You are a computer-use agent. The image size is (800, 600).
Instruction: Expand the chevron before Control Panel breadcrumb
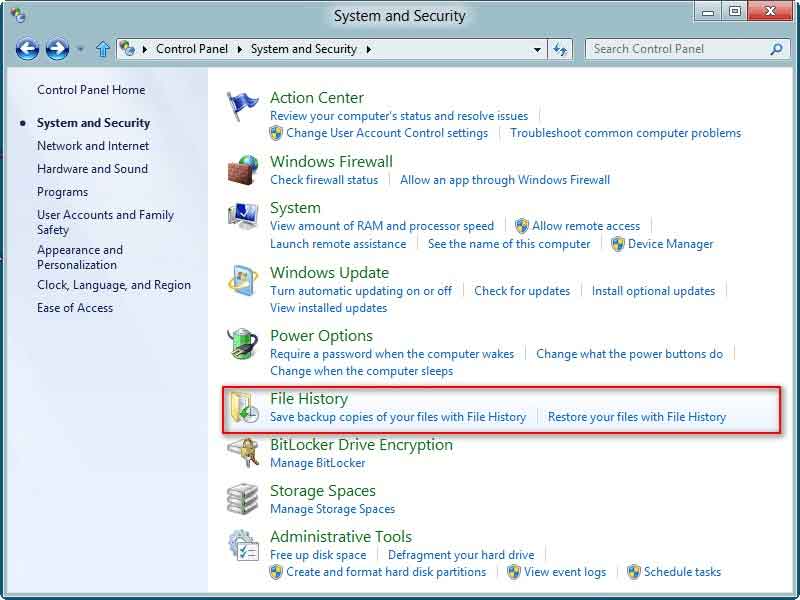(145, 49)
